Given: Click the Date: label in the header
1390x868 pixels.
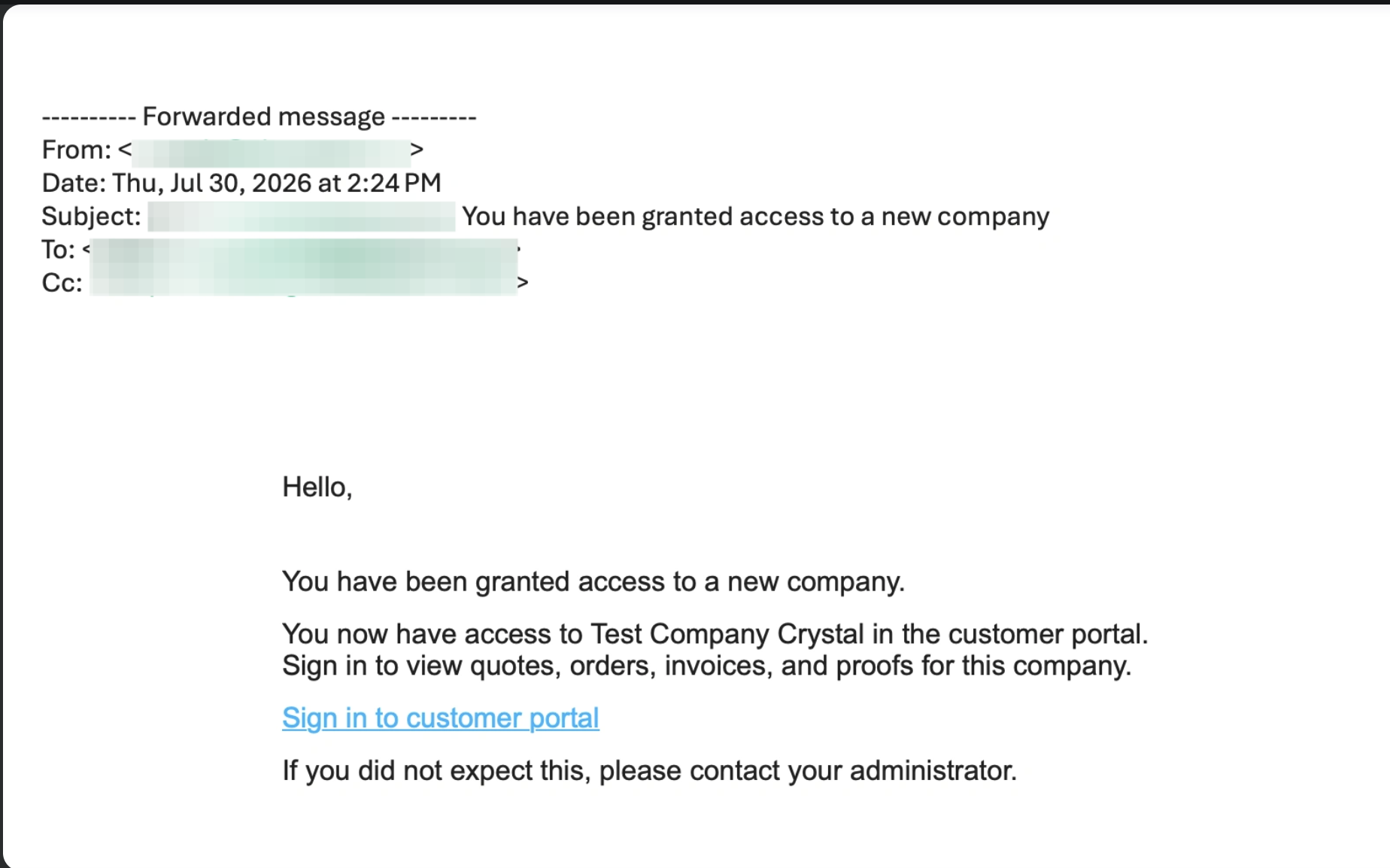Looking at the screenshot, I should tap(74, 183).
